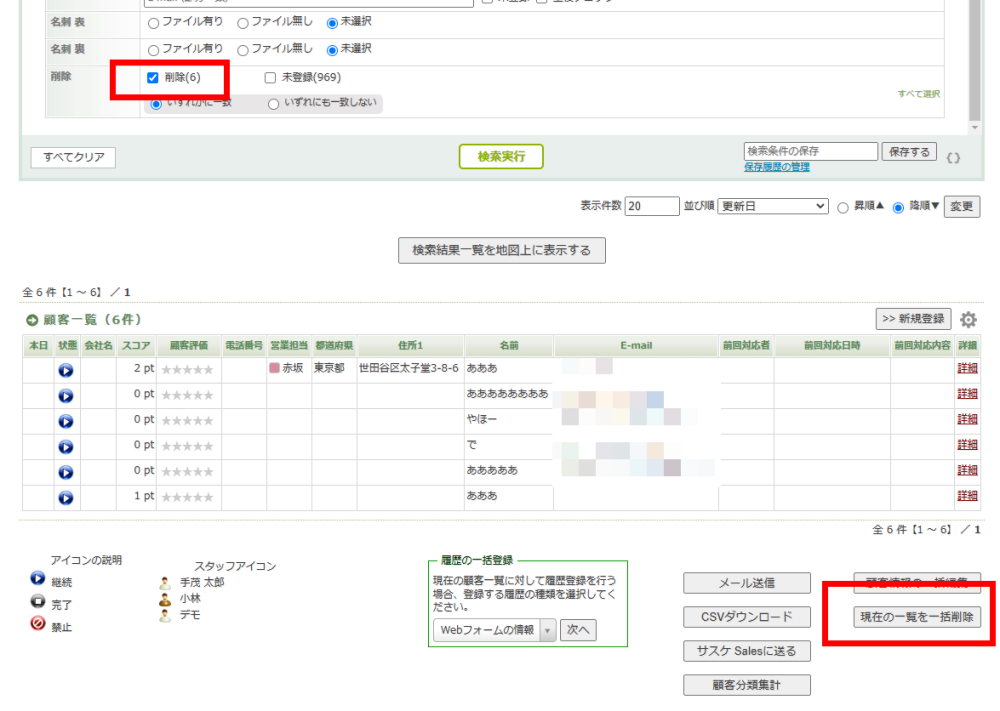Expand the Webフォームの情報 dropdown
1000x711 pixels.
[x=547, y=630]
